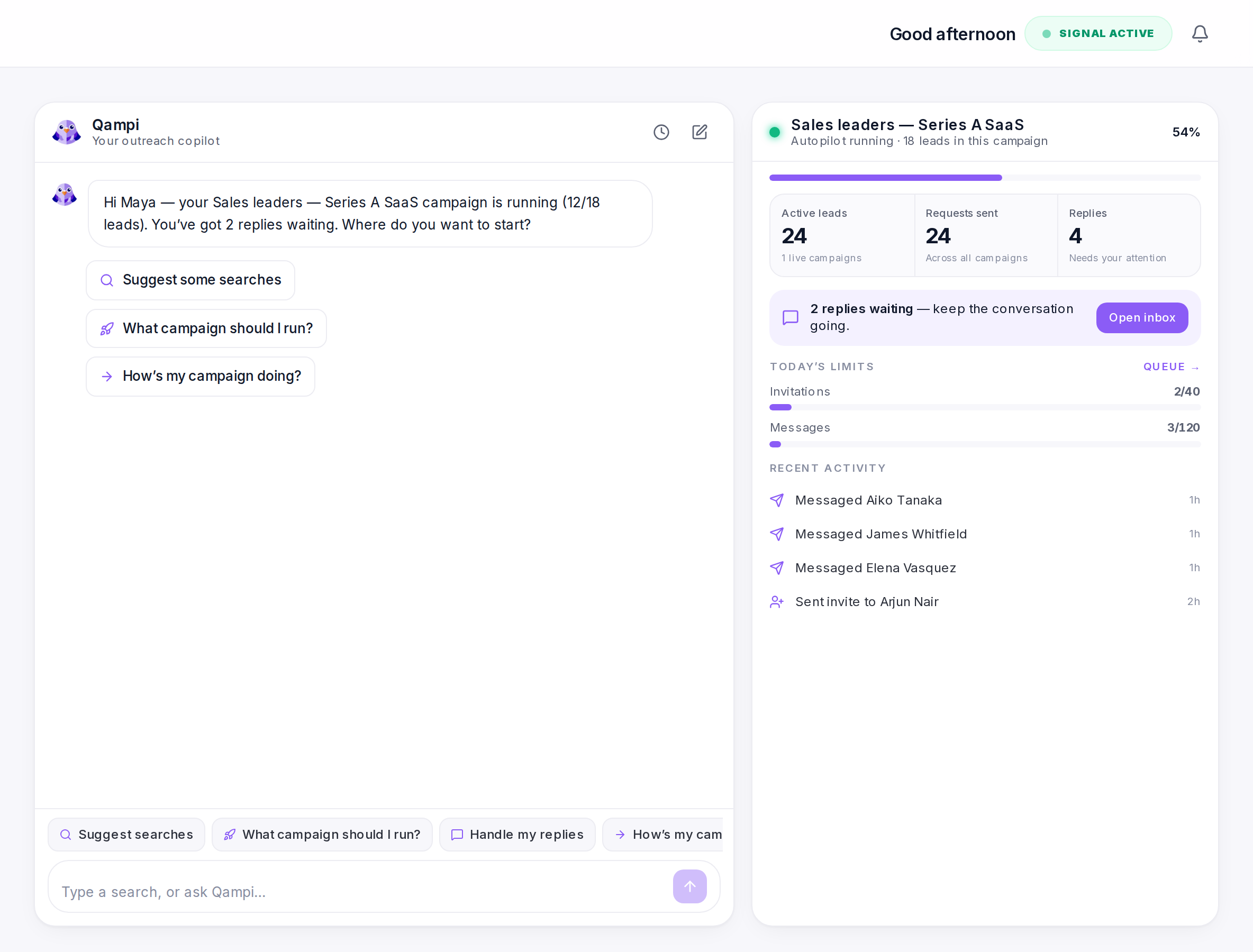Click the bird avatar beside the greeting message
The image size is (1253, 952).
pyautogui.click(x=65, y=195)
